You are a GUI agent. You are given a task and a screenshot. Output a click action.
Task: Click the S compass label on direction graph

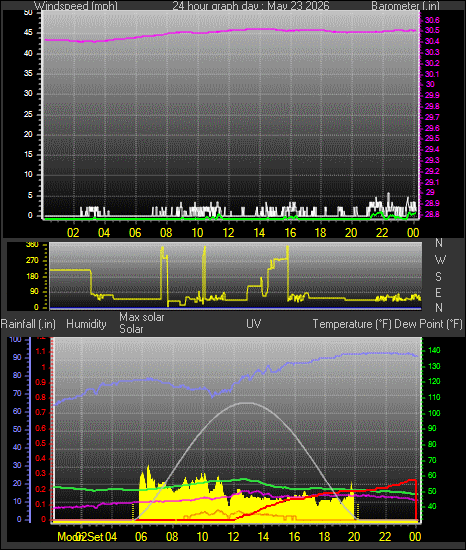coord(438,276)
